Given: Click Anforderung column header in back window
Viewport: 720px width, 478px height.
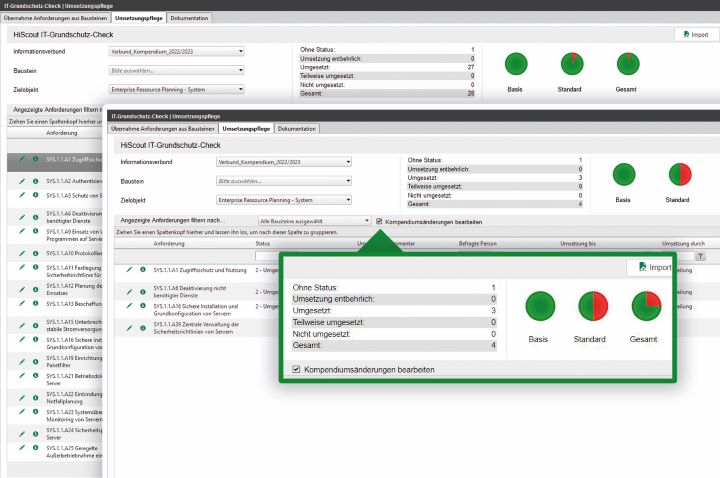Looking at the screenshot, I should (62, 133).
